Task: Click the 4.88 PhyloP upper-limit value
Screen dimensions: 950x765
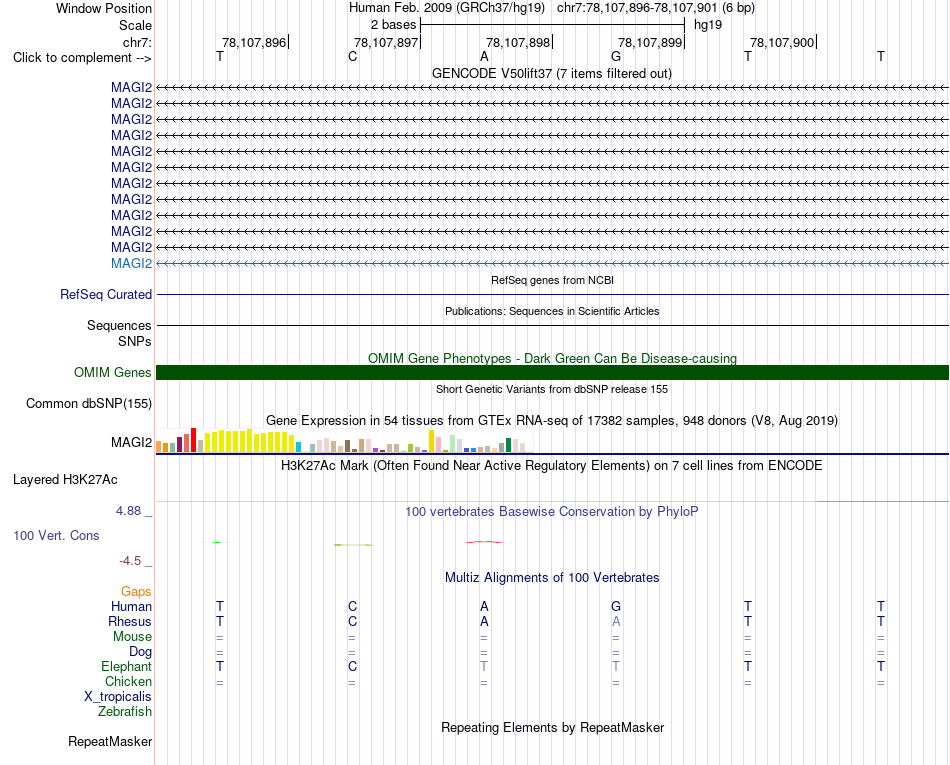Action: 128,511
